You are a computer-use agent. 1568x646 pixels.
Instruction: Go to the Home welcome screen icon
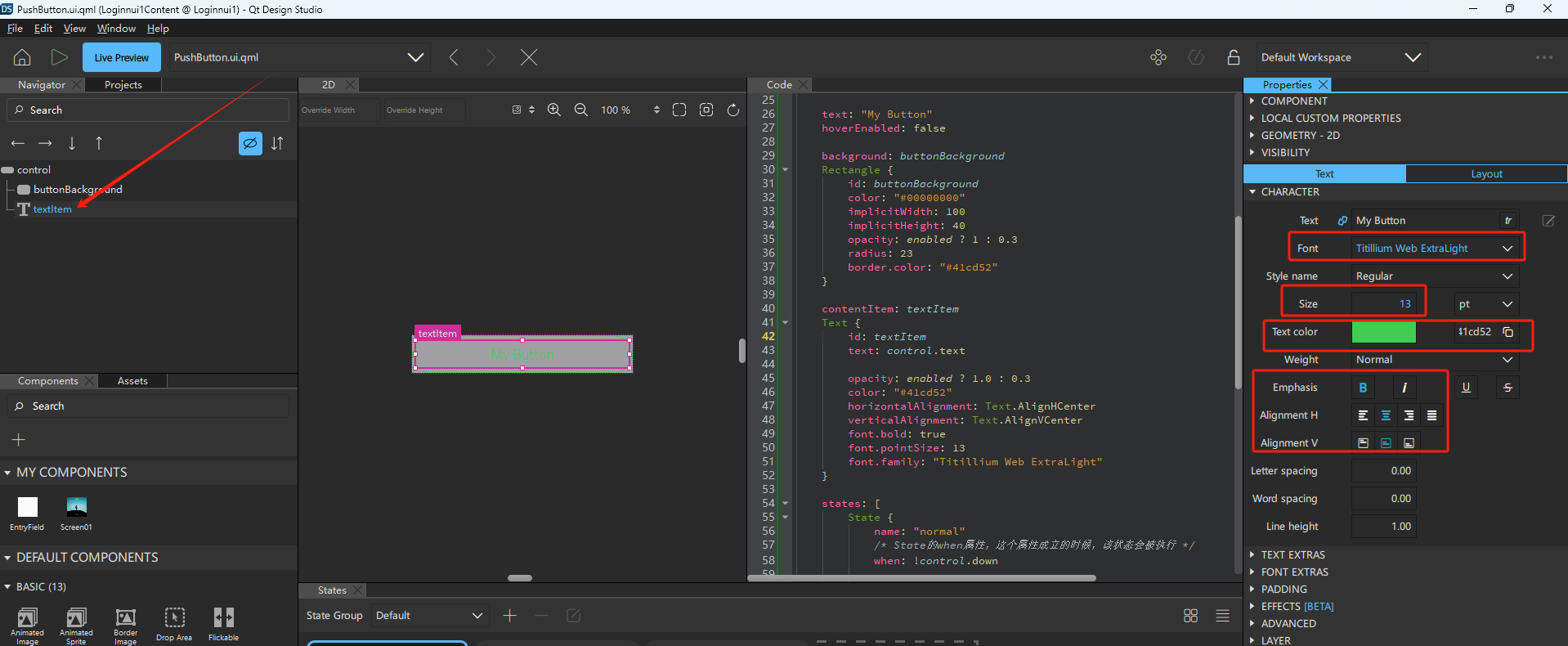pos(22,57)
